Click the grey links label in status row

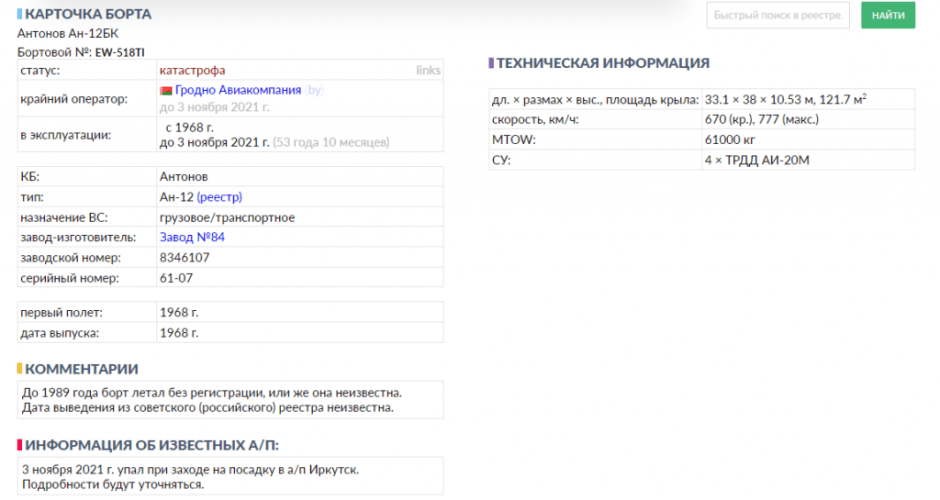[x=428, y=70]
